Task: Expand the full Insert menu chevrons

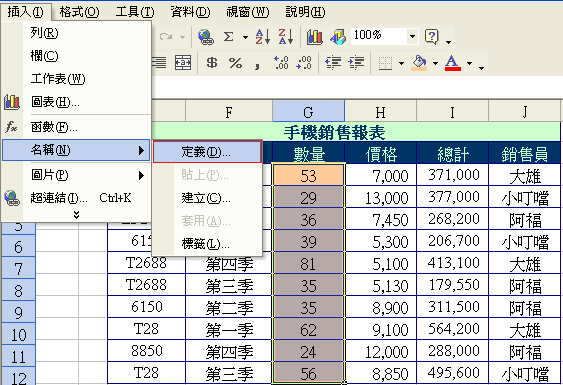Action: tap(76, 215)
